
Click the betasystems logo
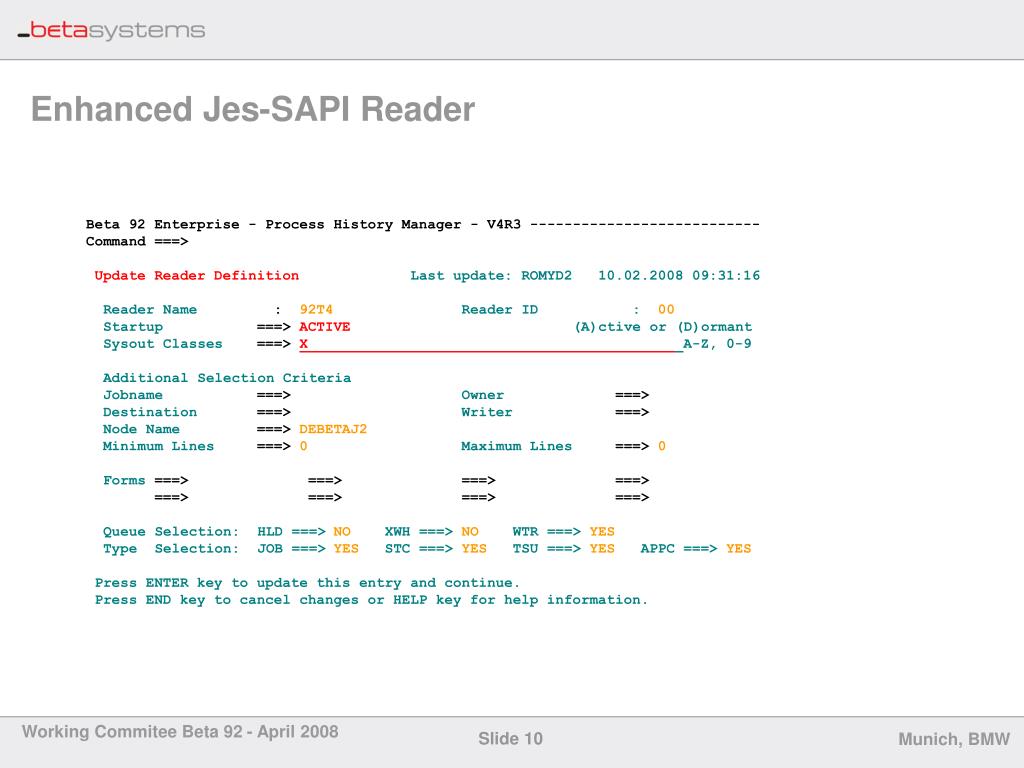pyautogui.click(x=111, y=30)
